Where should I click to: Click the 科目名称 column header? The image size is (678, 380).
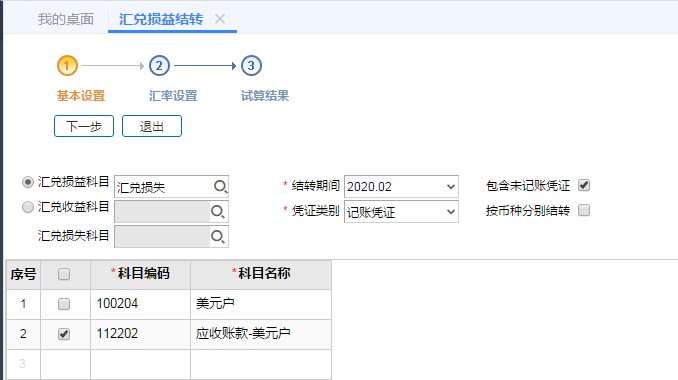[x=261, y=274]
